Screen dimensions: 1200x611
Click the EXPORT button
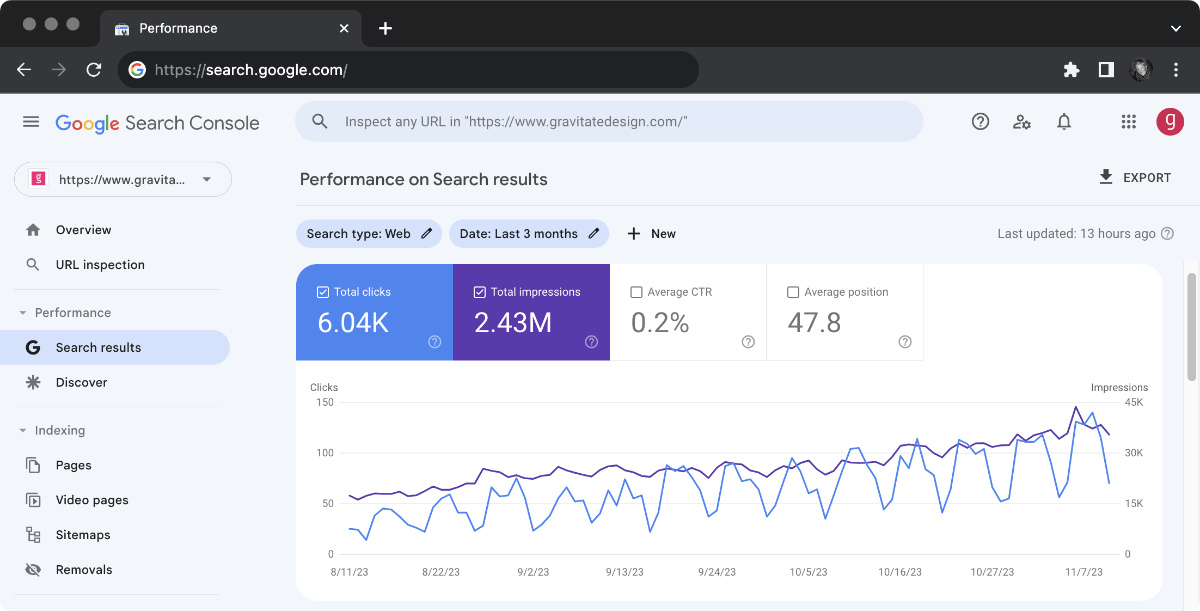(1136, 177)
